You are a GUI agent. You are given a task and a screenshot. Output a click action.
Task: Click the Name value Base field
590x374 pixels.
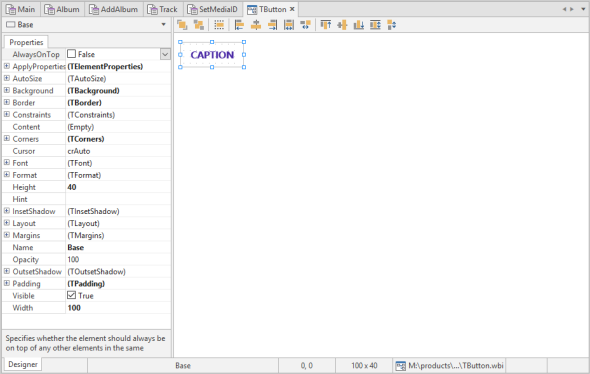pos(118,247)
